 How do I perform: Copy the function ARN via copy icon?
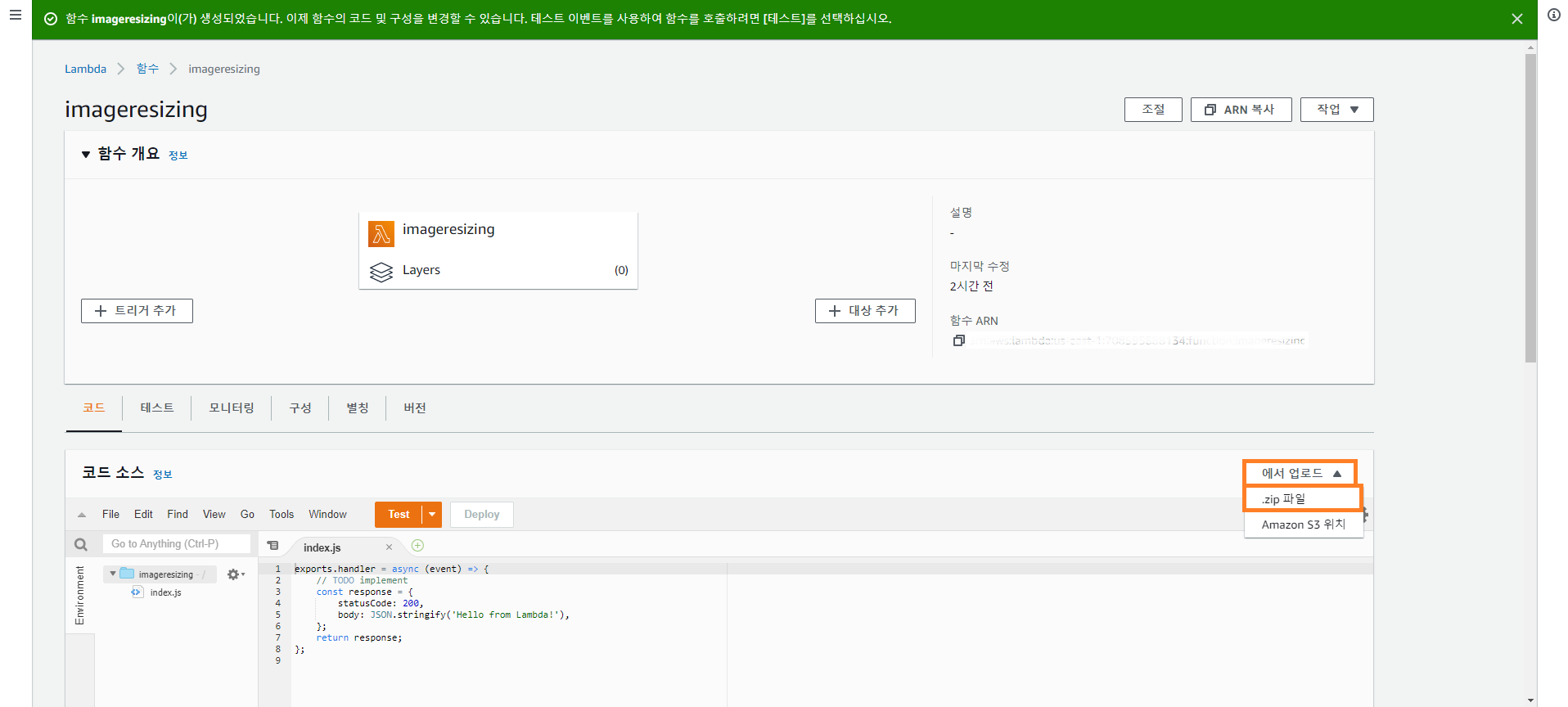pos(958,340)
